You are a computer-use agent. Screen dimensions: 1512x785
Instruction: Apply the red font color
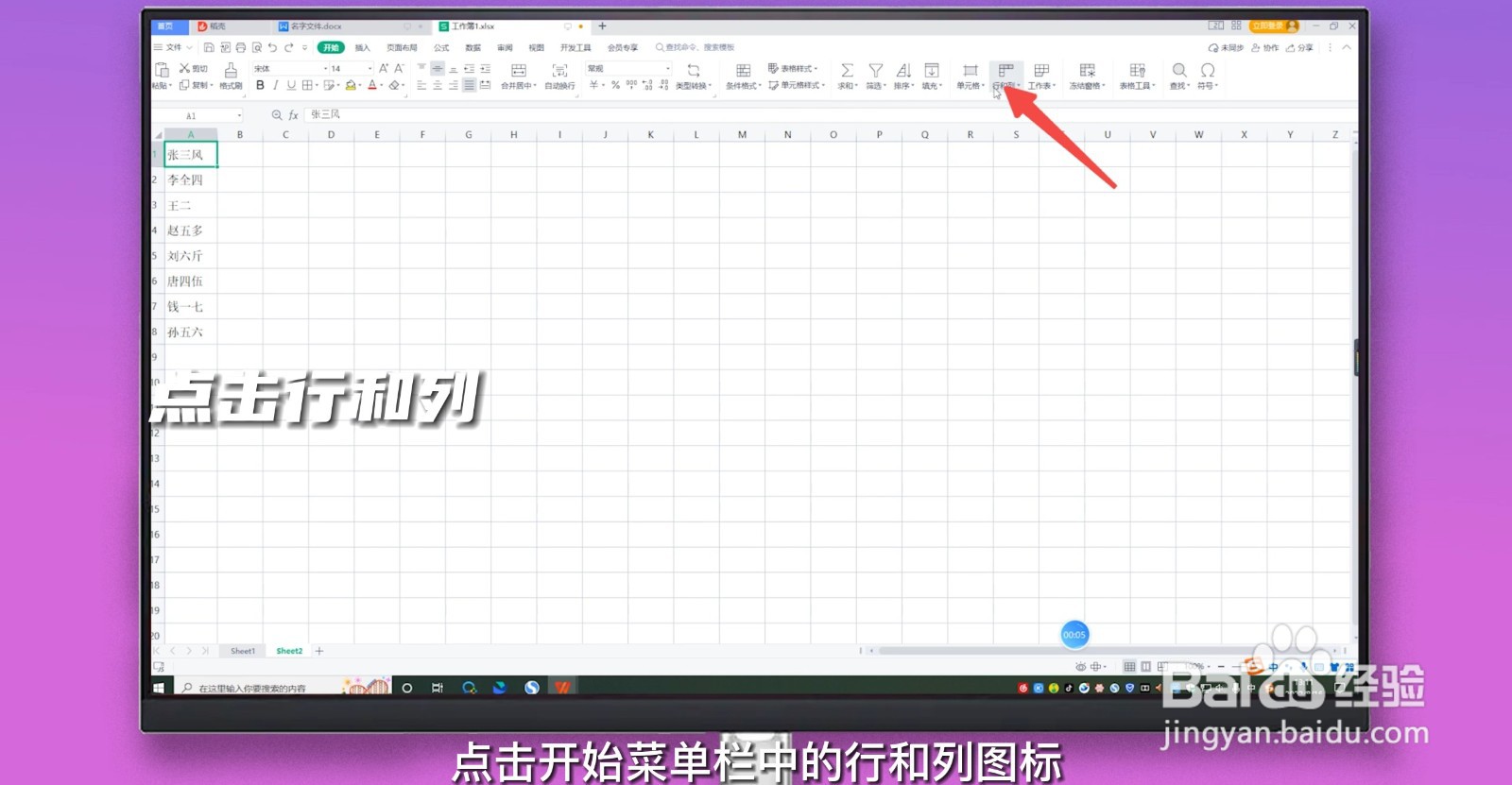pos(373,85)
